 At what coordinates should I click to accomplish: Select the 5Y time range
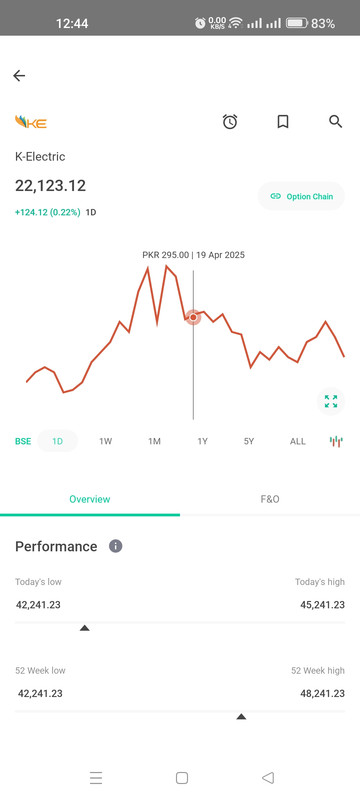pyautogui.click(x=249, y=441)
